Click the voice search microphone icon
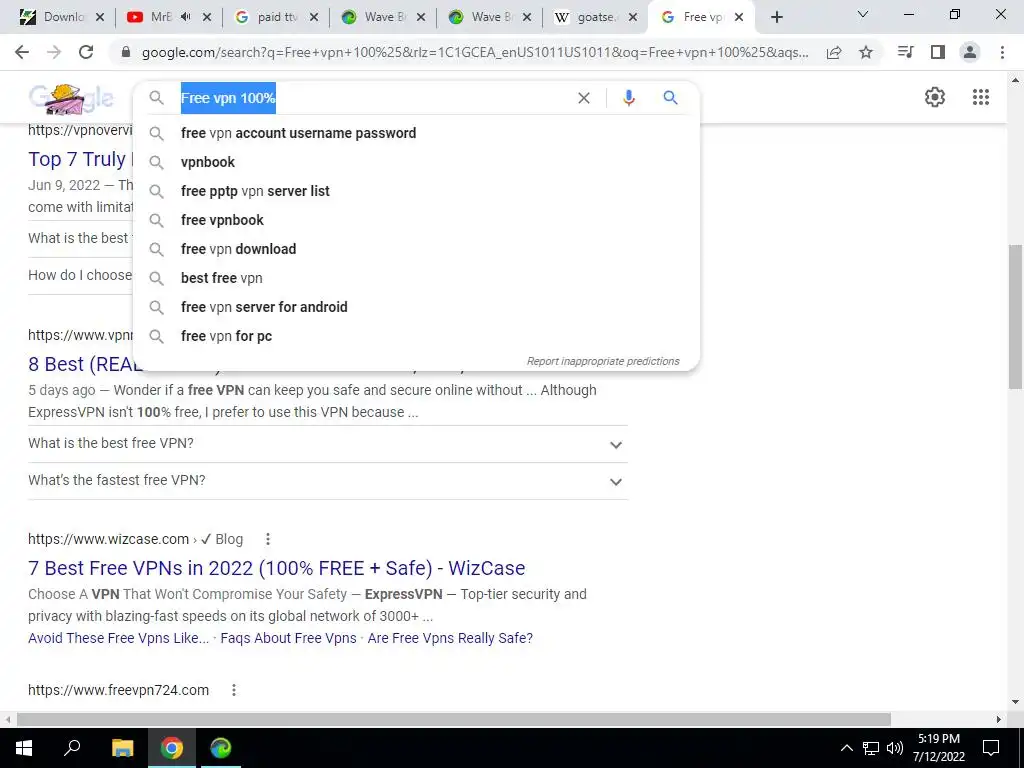The image size is (1024, 768). point(628,98)
